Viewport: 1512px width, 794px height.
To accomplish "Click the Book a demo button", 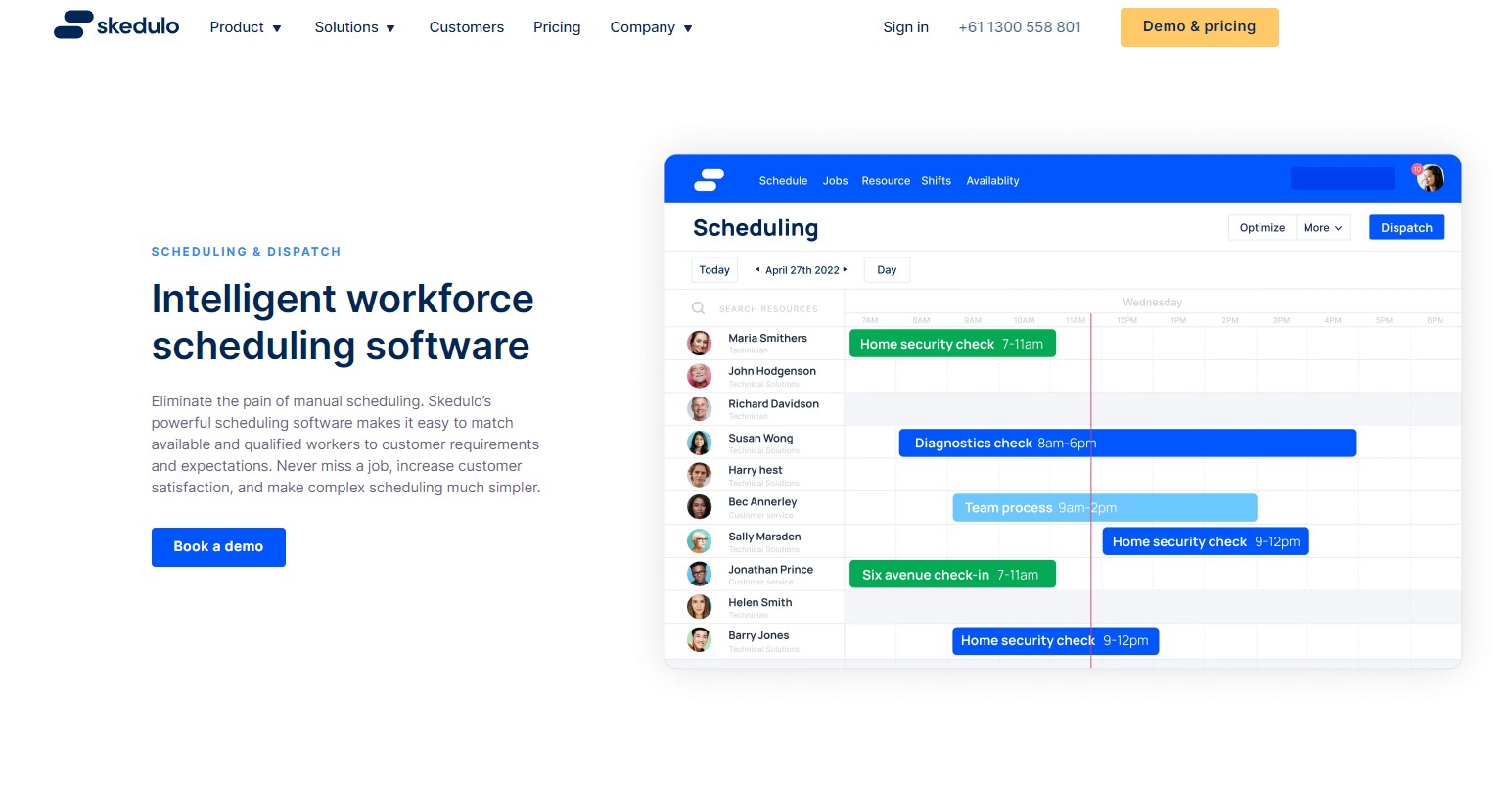I will point(218,546).
